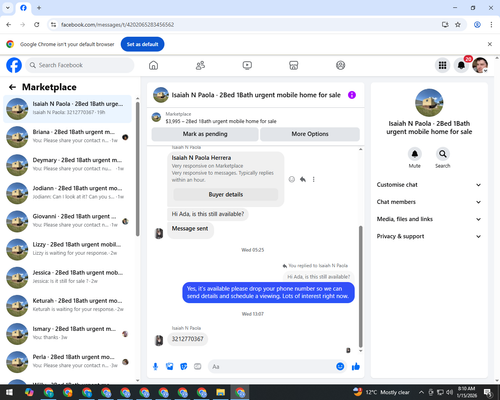This screenshot has width=500, height=400.
Task: Expand Customise chat section
Action: click(x=429, y=185)
